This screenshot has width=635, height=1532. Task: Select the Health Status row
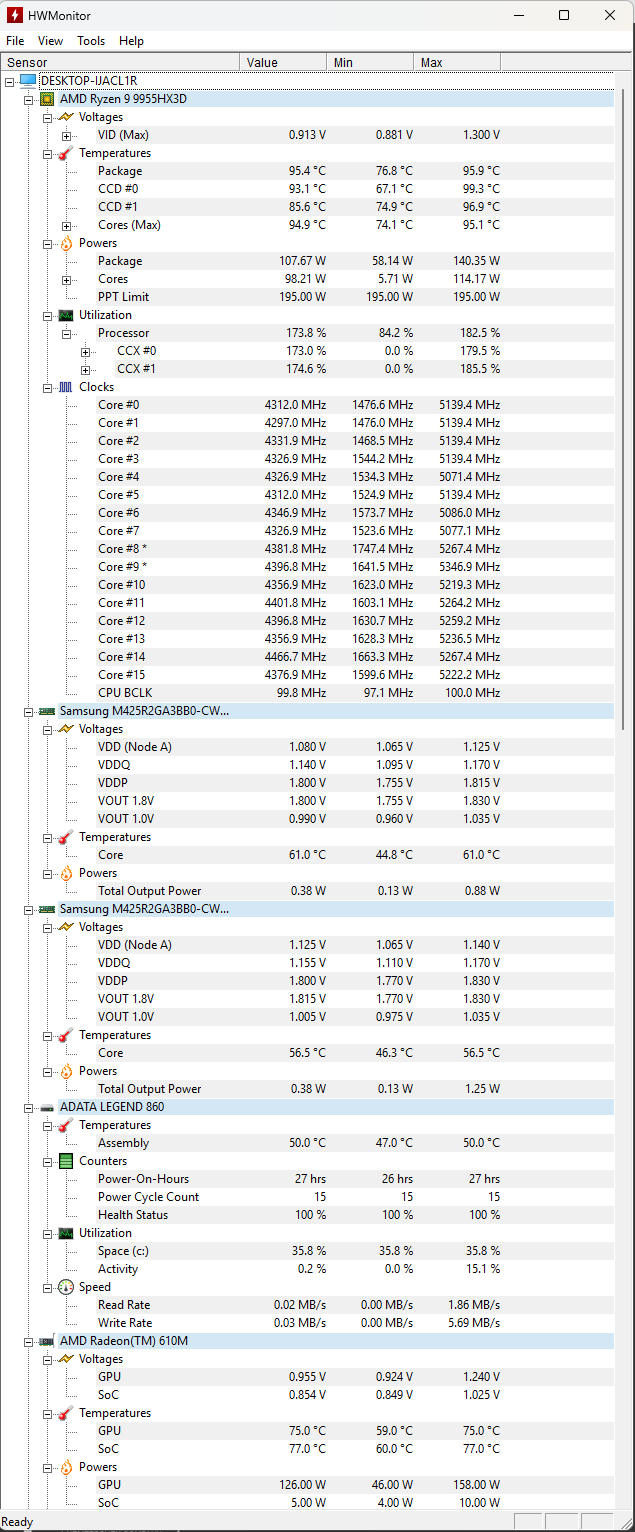click(307, 1215)
